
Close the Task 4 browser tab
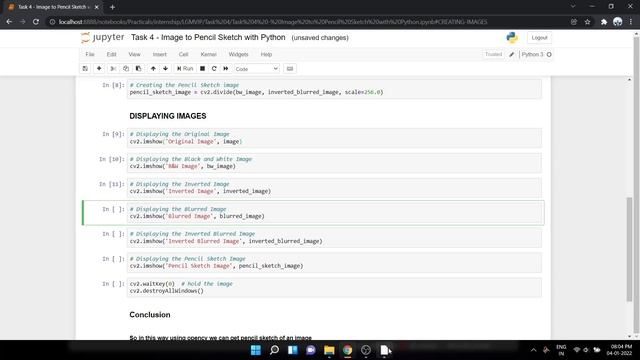pos(97,7)
